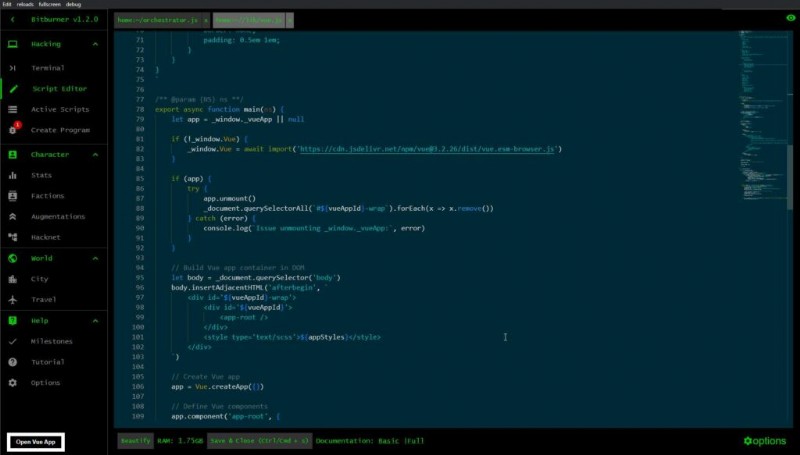Click the Character section person icon
Image resolution: width=800 pixels, height=455 pixels.
pos(13,155)
